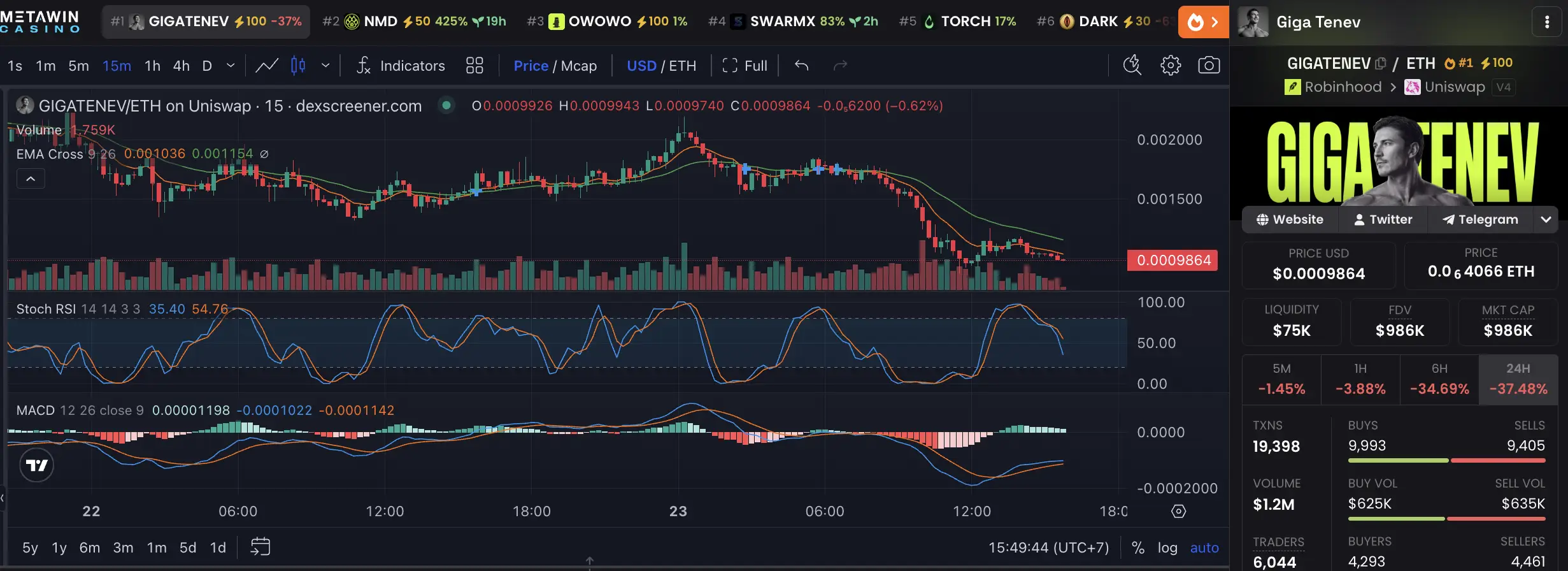Open trending token #5 TORCH
This screenshot has height=571, width=1568.
pyautogui.click(x=957, y=22)
